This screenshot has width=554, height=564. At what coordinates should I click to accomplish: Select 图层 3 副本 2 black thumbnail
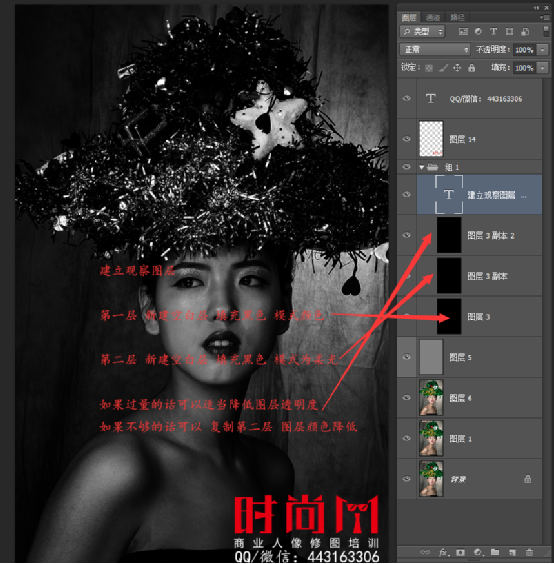tap(449, 235)
